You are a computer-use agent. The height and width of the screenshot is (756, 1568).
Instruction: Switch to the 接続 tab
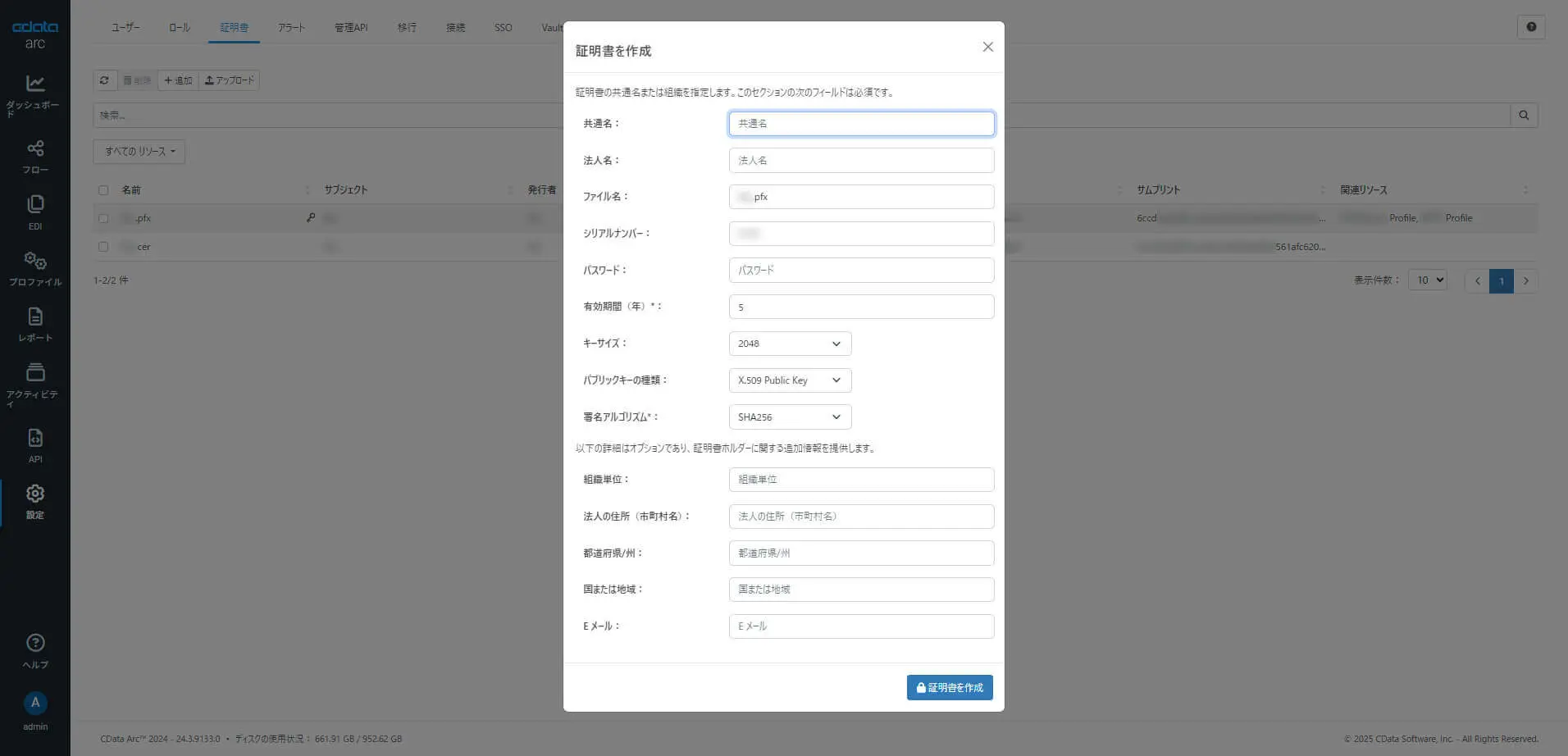coord(455,28)
